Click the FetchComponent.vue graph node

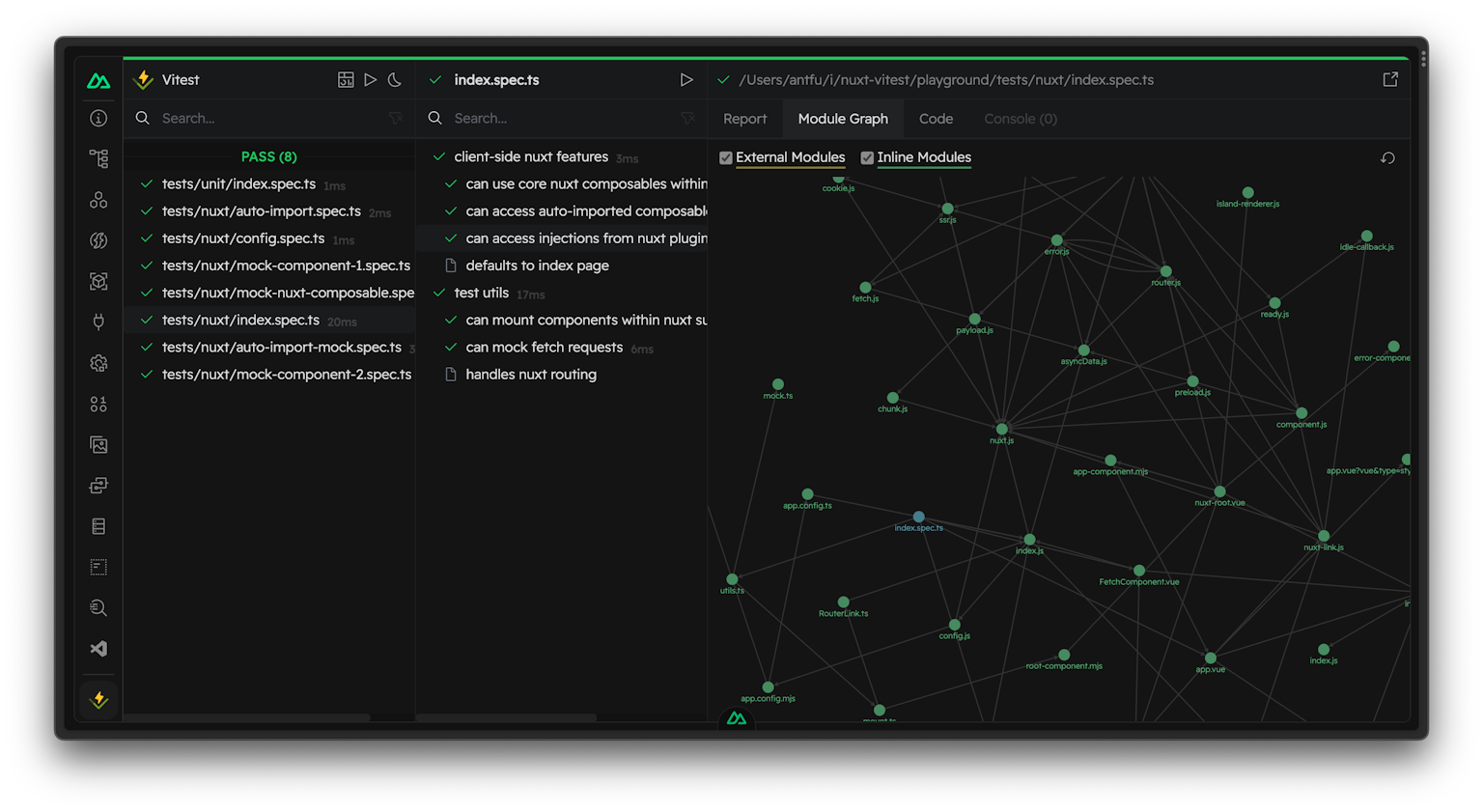click(1139, 571)
